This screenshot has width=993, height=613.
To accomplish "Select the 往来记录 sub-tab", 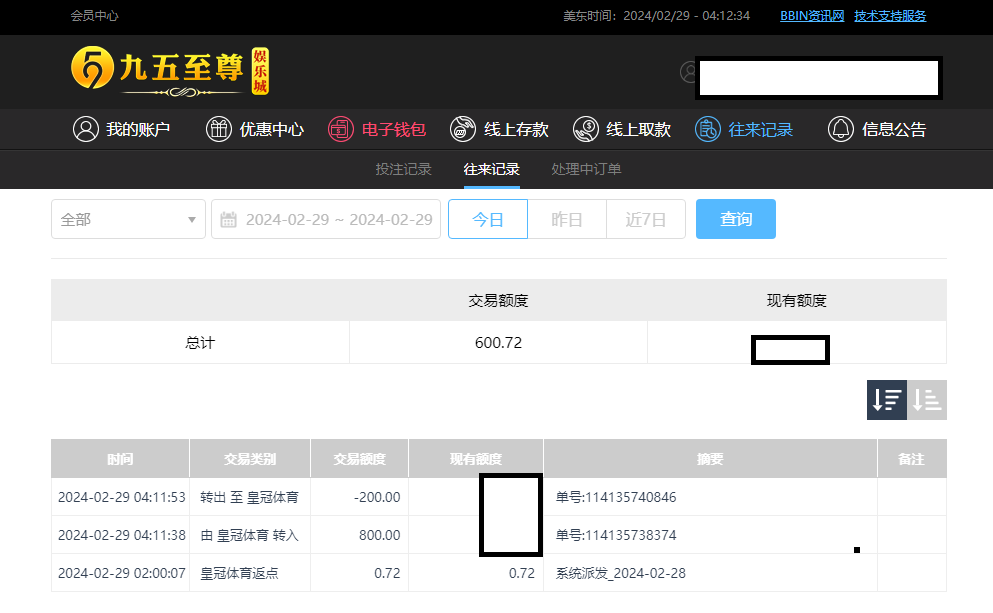I will point(491,169).
